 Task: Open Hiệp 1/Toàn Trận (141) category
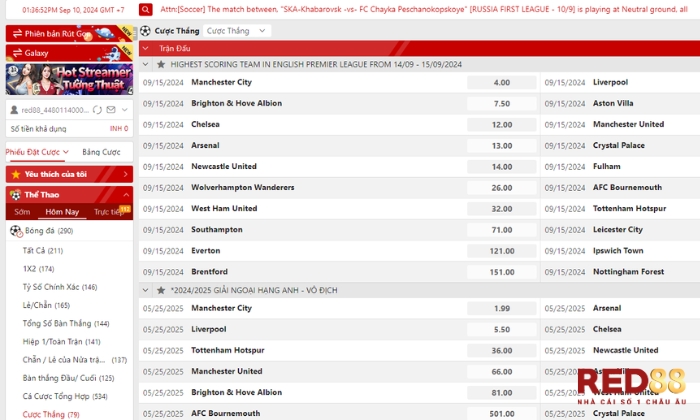tap(62, 342)
